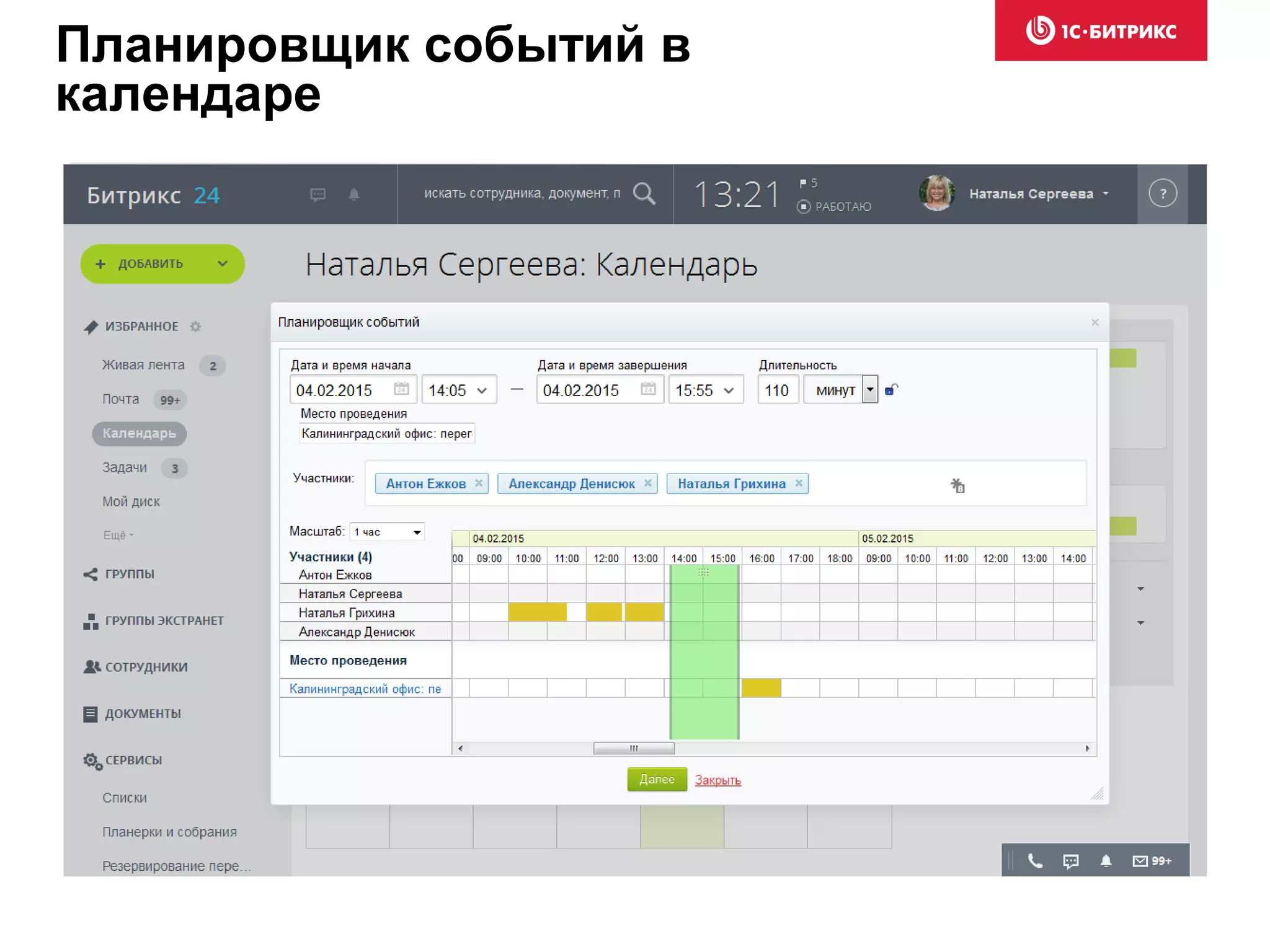Click the employee search input field
The image size is (1270, 952).
click(x=522, y=193)
